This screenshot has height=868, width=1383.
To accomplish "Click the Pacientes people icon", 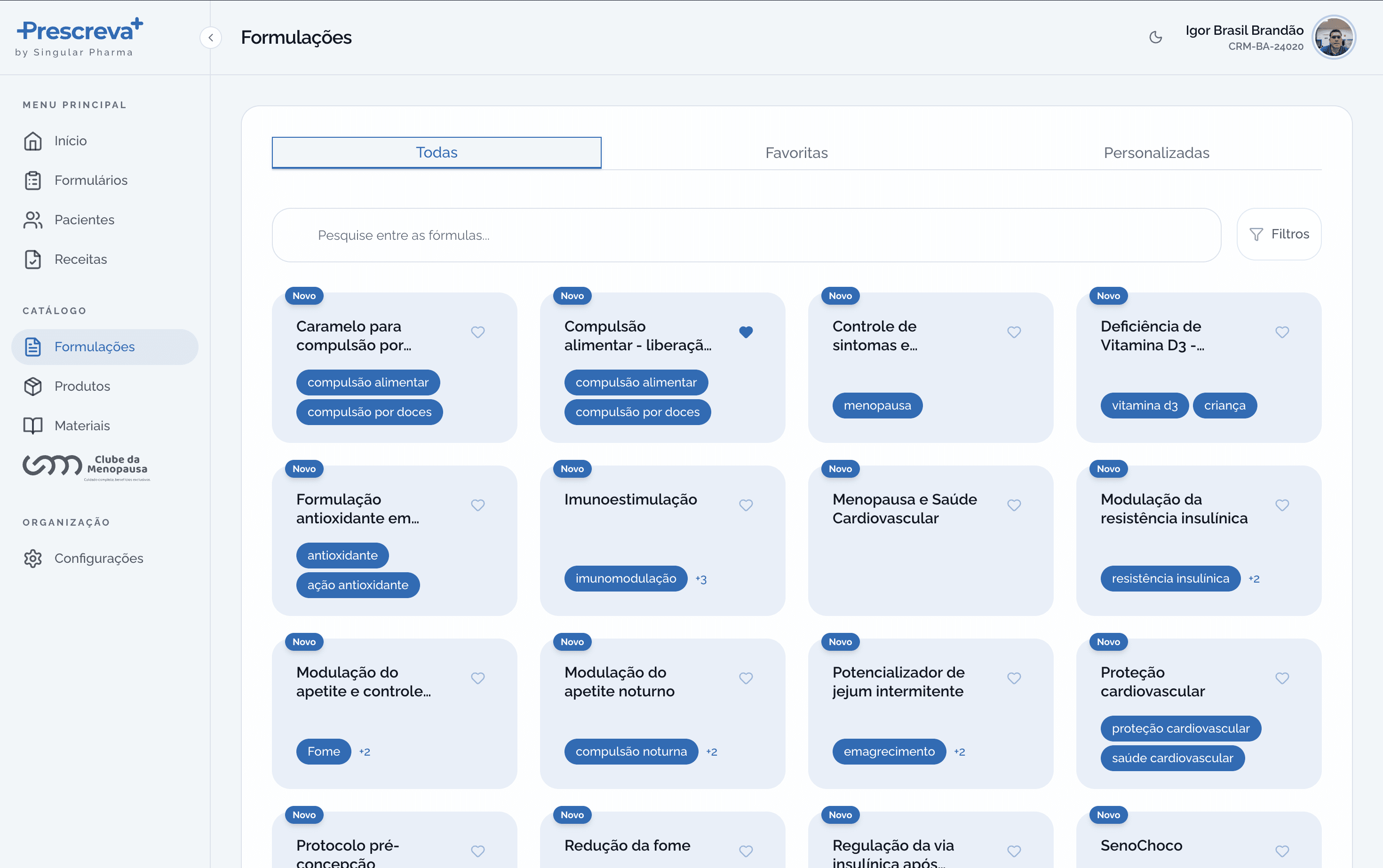I will tap(33, 220).
